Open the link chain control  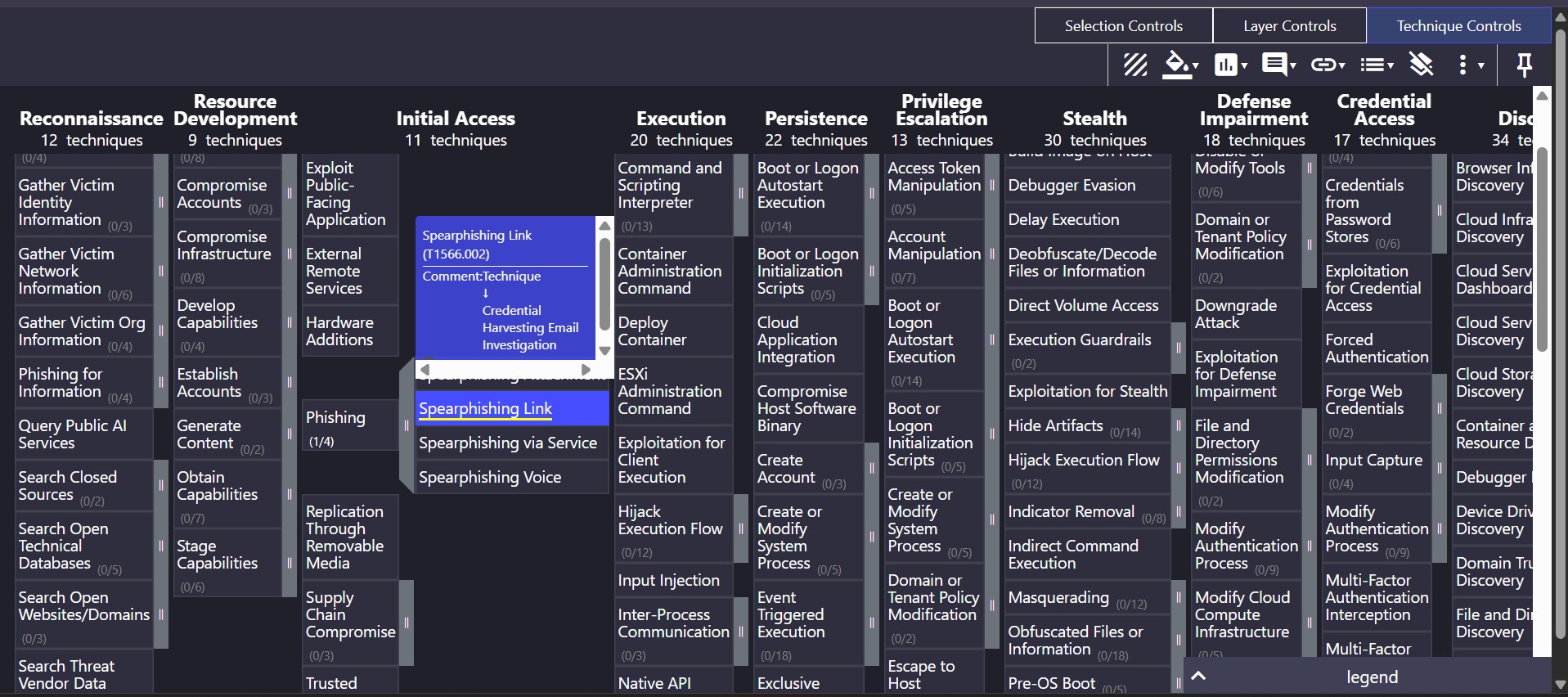(1328, 65)
